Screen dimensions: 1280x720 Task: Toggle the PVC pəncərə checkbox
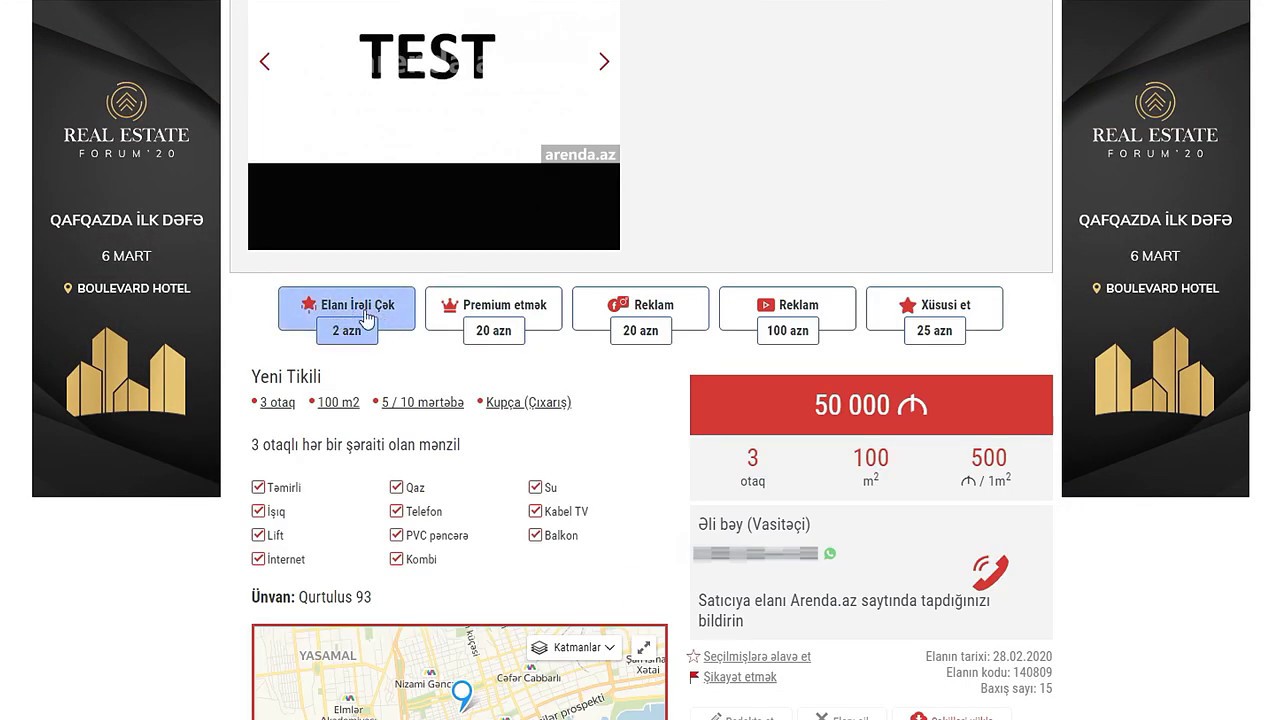click(x=397, y=535)
